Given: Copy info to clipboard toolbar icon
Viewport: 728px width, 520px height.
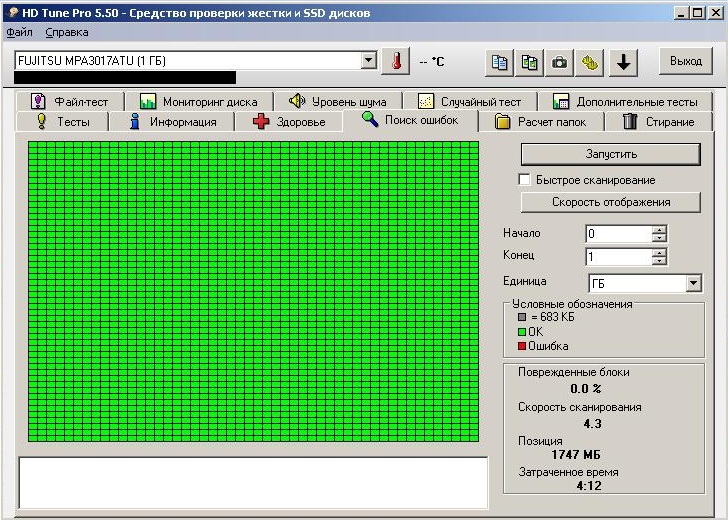Looking at the screenshot, I should click(500, 62).
